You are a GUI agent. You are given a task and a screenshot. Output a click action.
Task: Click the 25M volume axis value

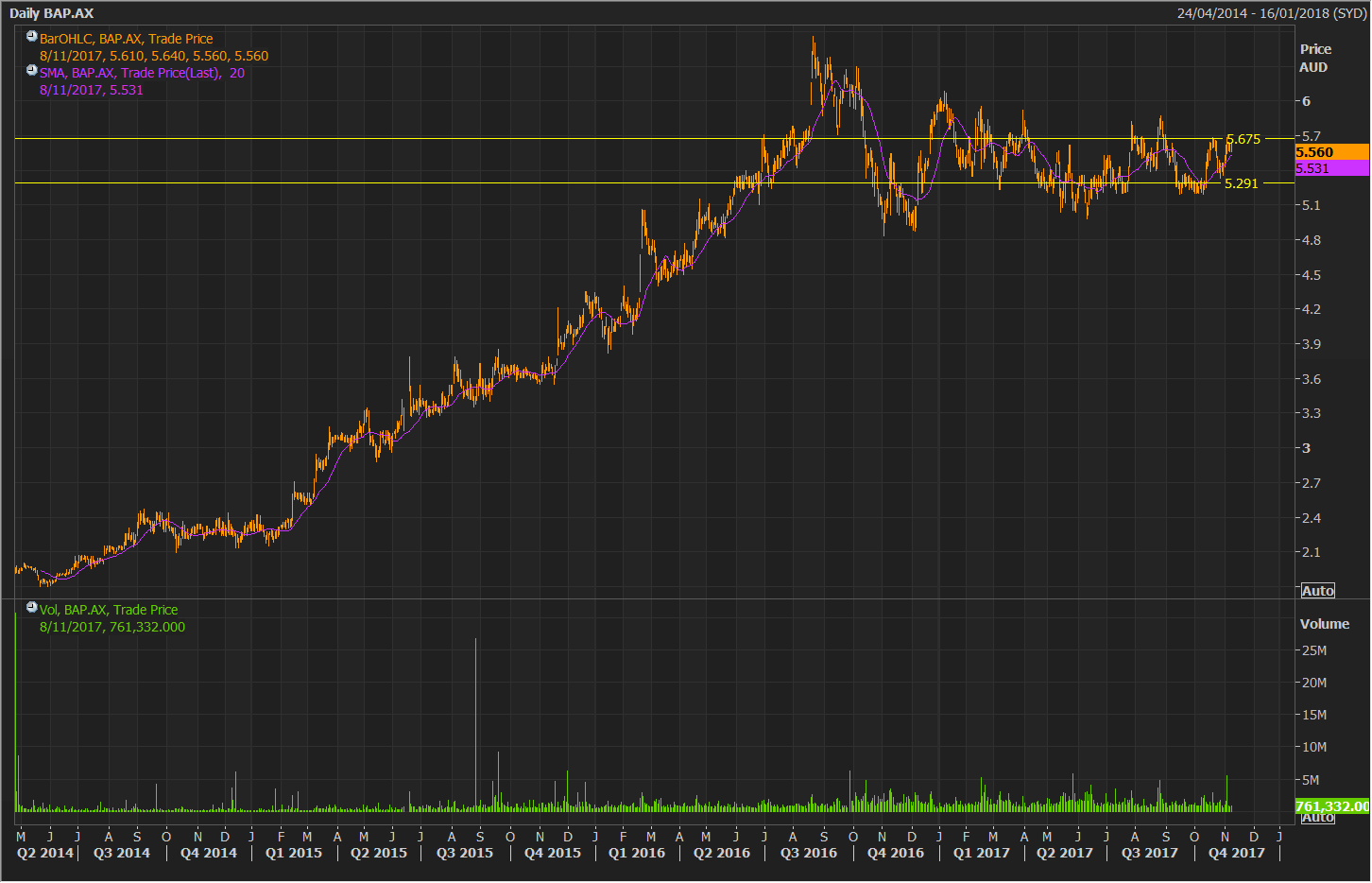pyautogui.click(x=1314, y=650)
